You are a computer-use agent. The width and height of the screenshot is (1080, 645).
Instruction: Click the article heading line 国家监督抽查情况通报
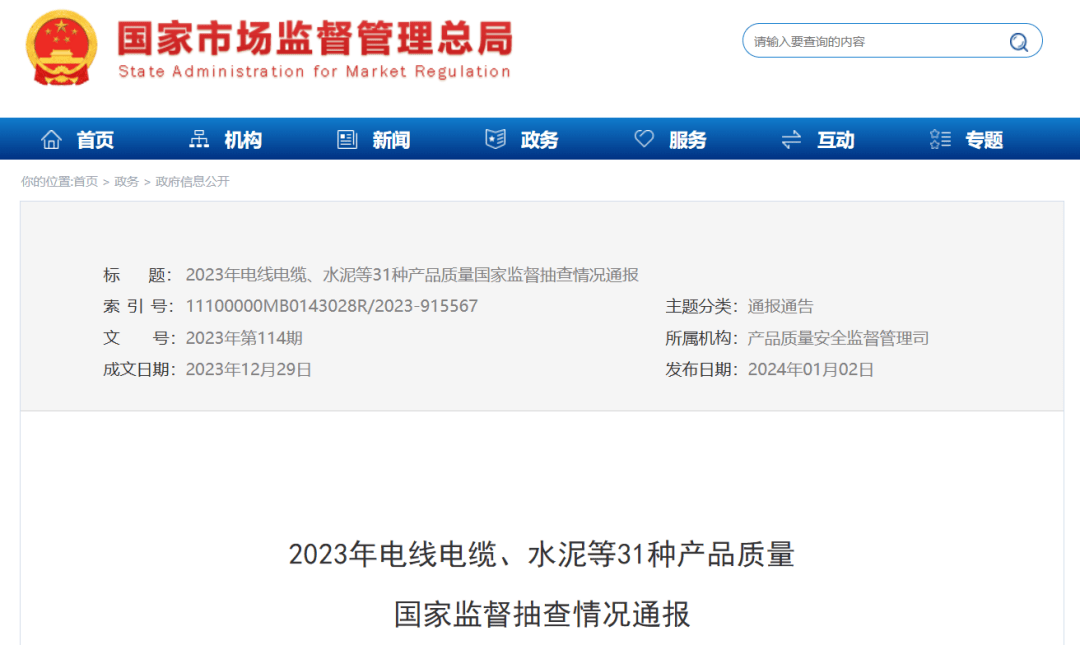click(x=541, y=614)
